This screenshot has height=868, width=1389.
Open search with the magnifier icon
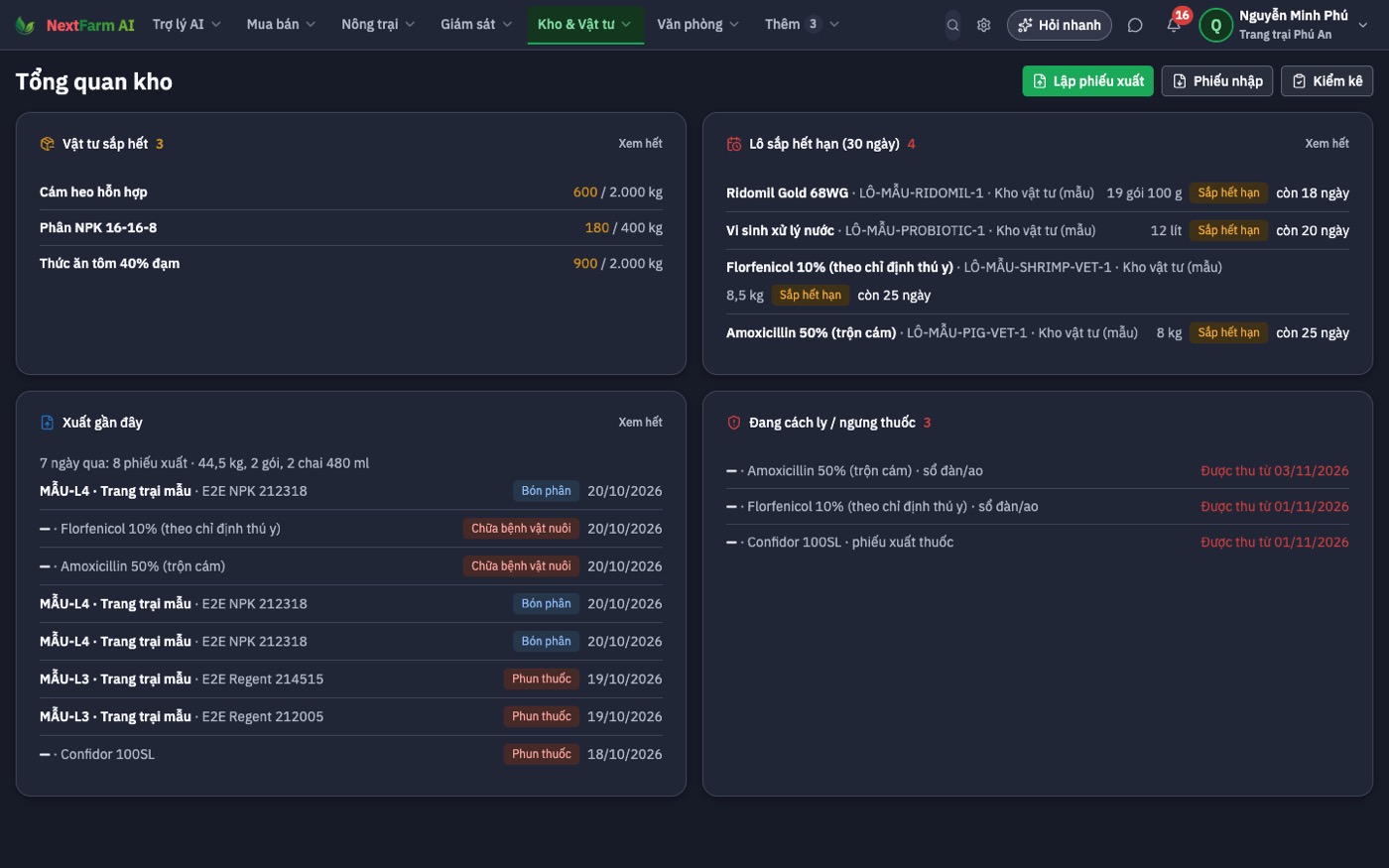pos(952,25)
